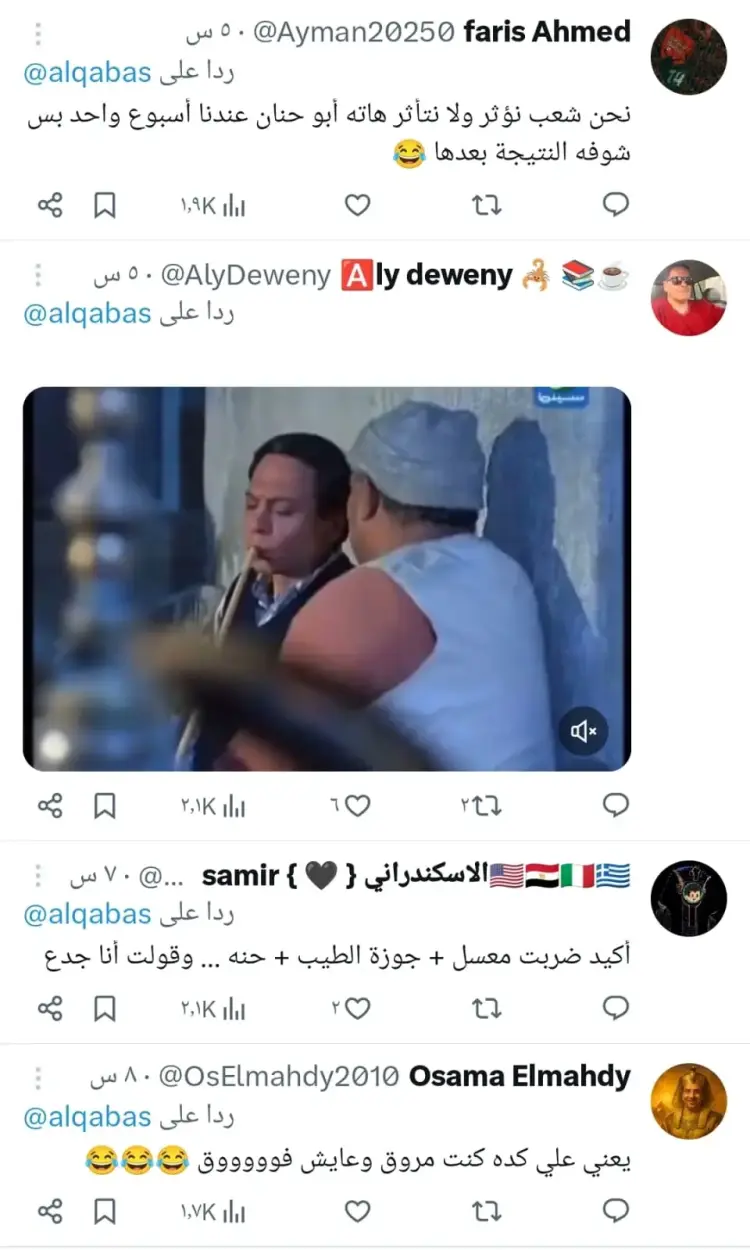The height and width of the screenshot is (1250, 750).
Task: Open more options for faris Ahmed's tweet
Action: [x=38, y=33]
